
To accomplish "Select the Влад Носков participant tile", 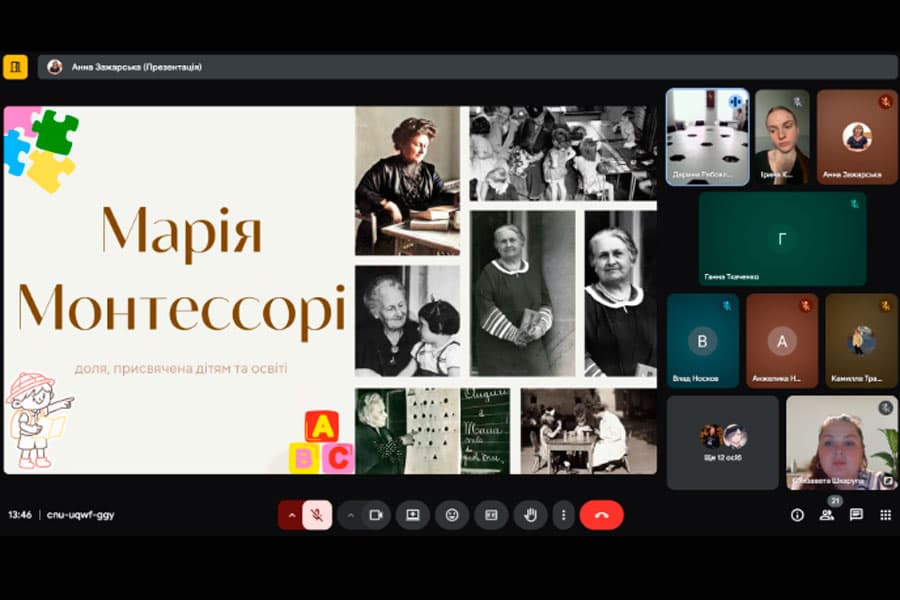I will (x=703, y=340).
